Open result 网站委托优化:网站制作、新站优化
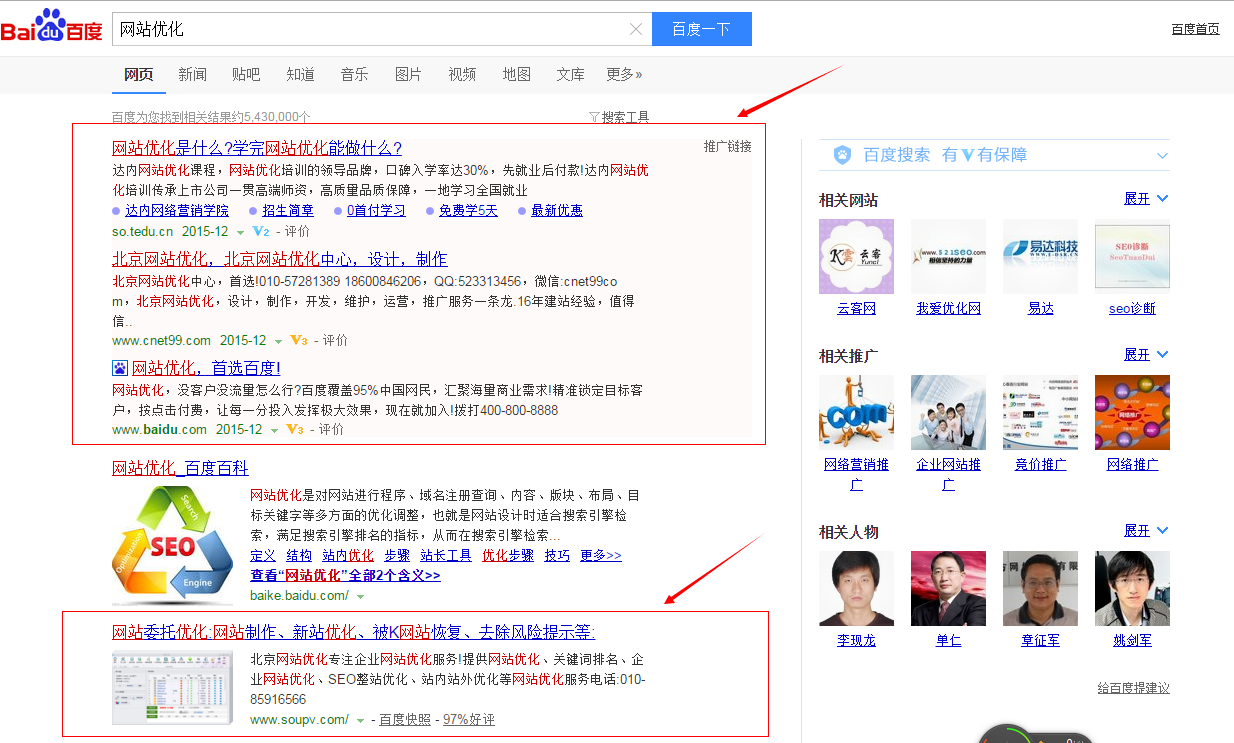The height and width of the screenshot is (743, 1234). coord(354,632)
